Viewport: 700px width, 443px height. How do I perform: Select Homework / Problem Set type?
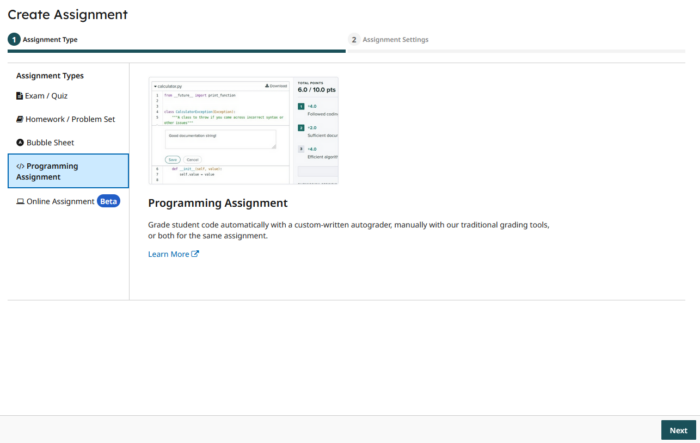(x=66, y=119)
